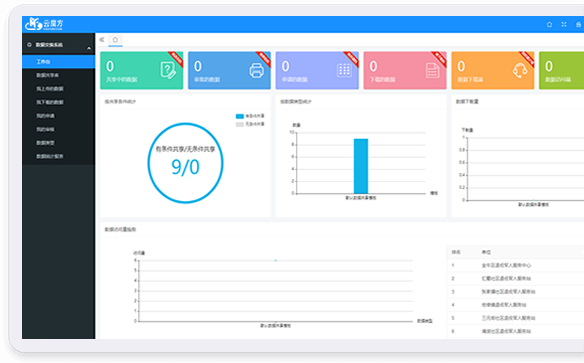584x363 pixels.
Task: Click the 单位 column header
Action: [x=486, y=252]
